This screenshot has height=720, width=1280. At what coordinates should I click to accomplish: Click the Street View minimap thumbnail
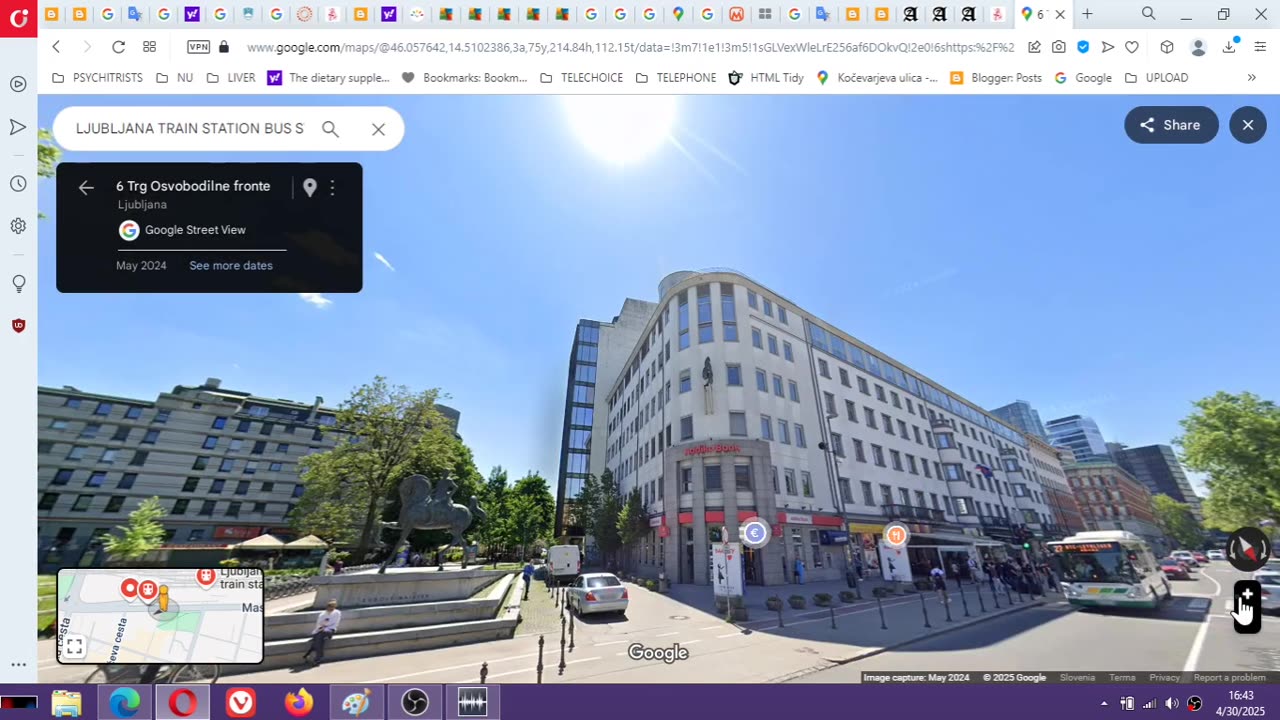(x=160, y=616)
